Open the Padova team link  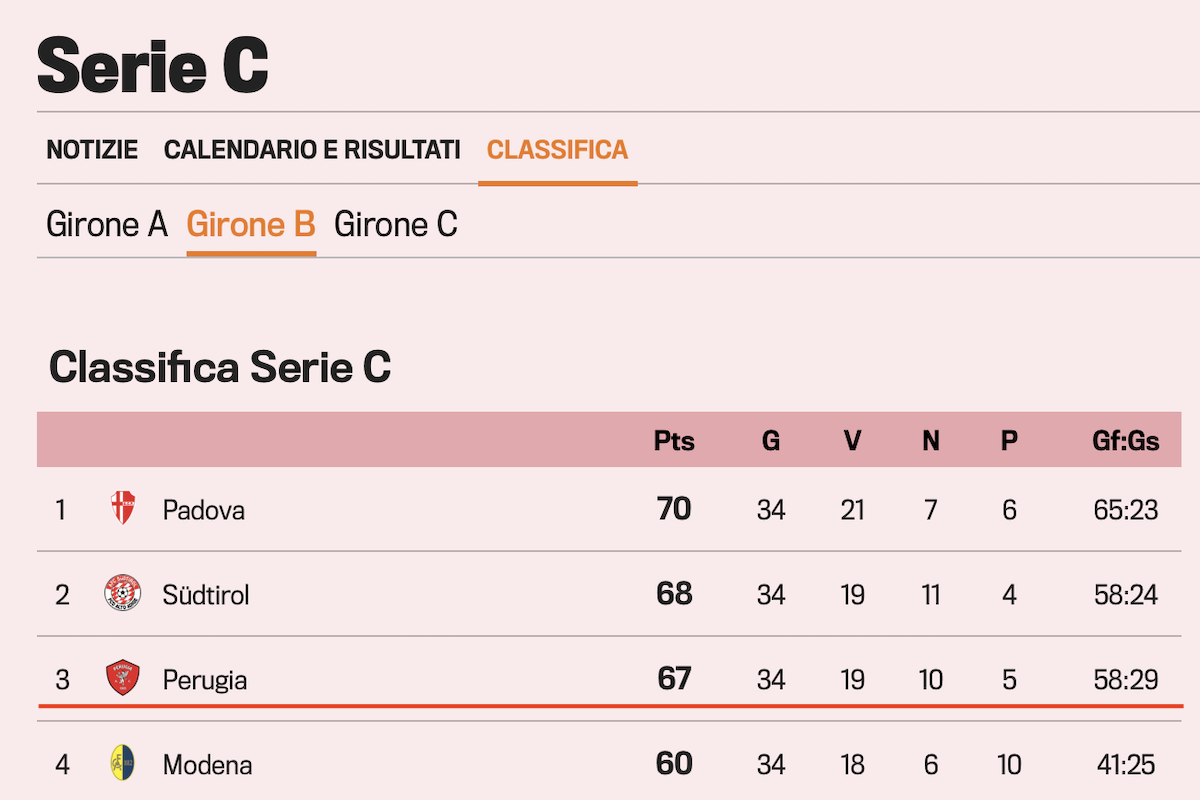click(204, 510)
